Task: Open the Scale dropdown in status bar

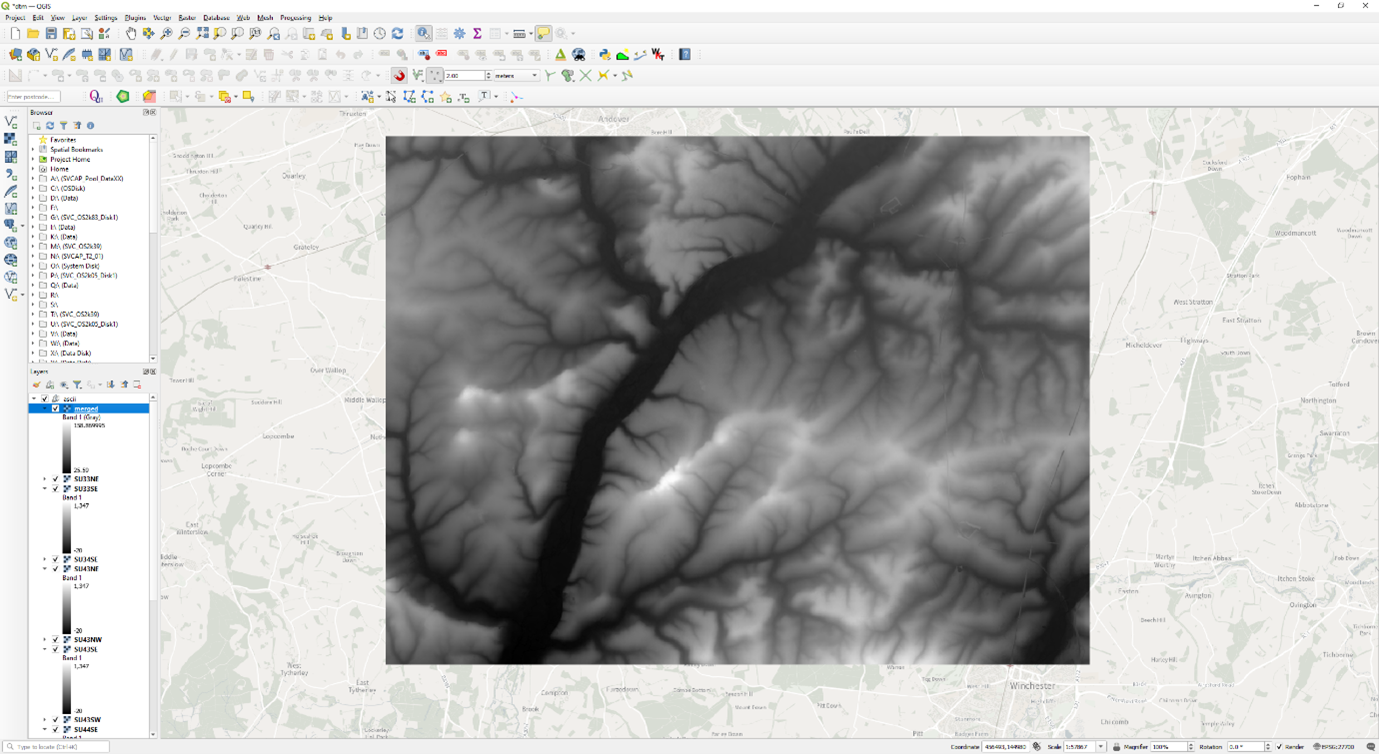Action: tap(1101, 747)
